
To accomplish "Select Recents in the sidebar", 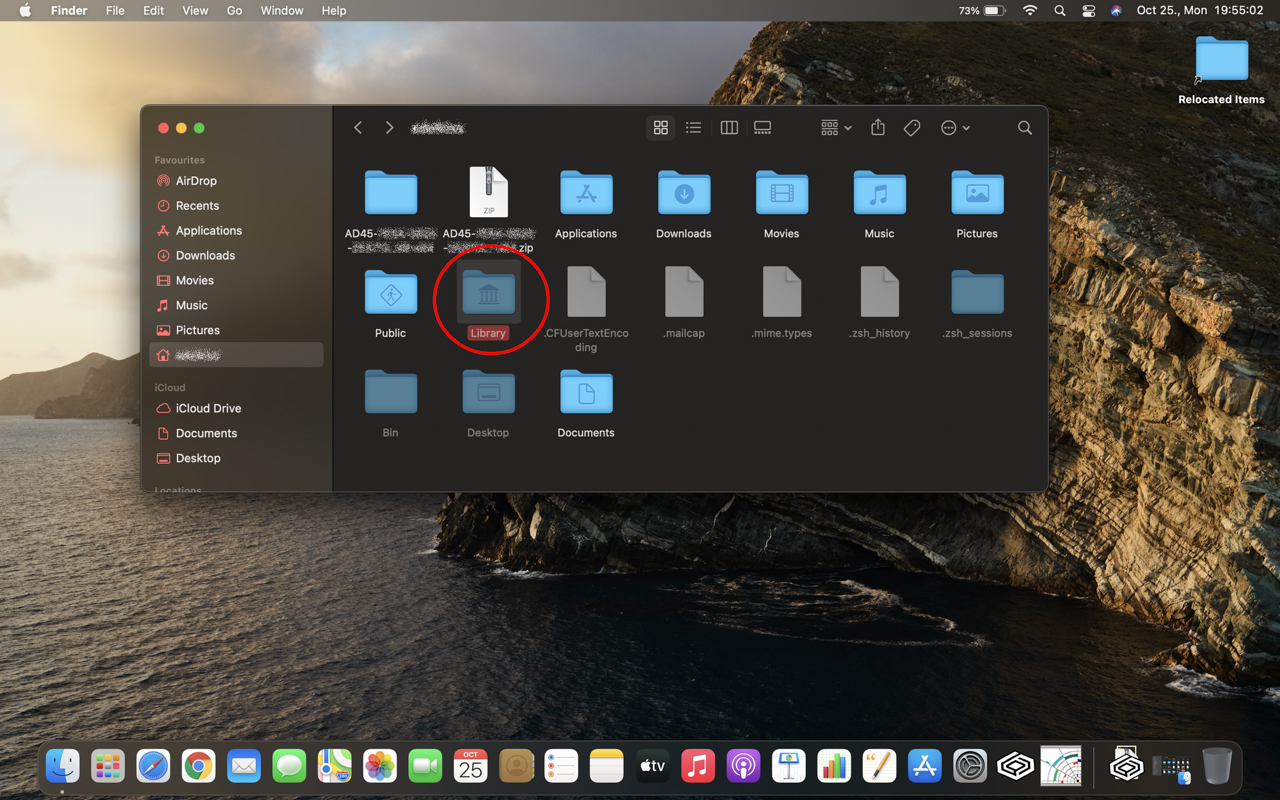I will [236, 206].
